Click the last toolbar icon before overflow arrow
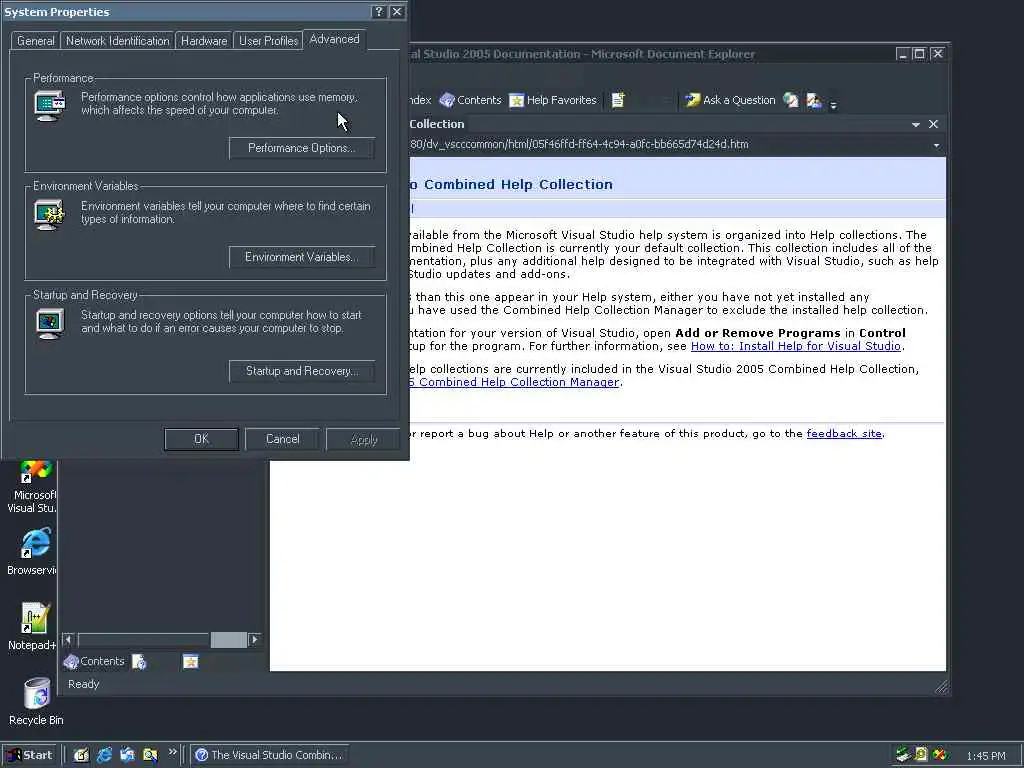The width and height of the screenshot is (1024, 768). coord(814,100)
